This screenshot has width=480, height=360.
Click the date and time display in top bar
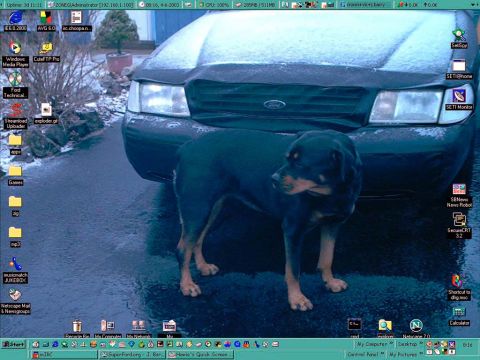pyautogui.click(x=159, y=5)
